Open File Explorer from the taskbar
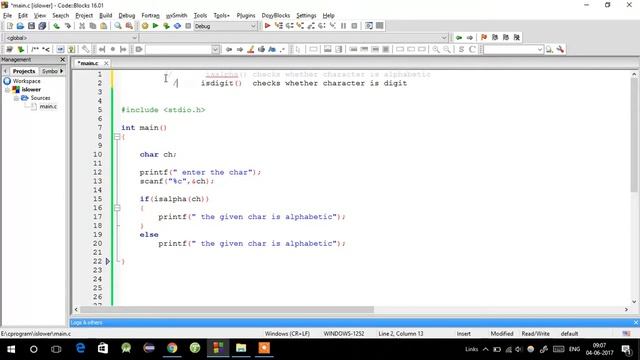Screen dimensions: 640x360 [x=241, y=348]
